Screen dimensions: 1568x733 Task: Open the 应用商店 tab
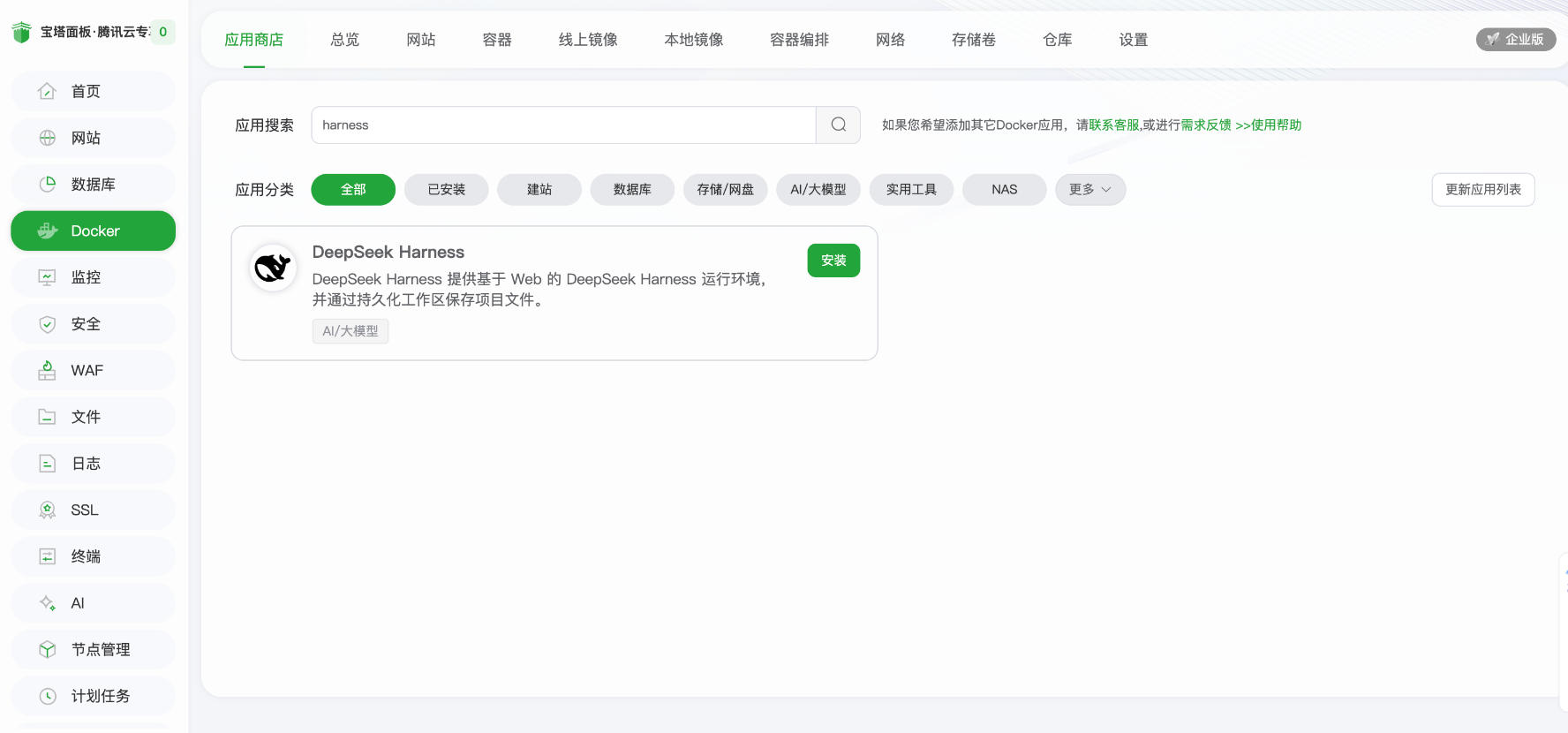click(254, 40)
